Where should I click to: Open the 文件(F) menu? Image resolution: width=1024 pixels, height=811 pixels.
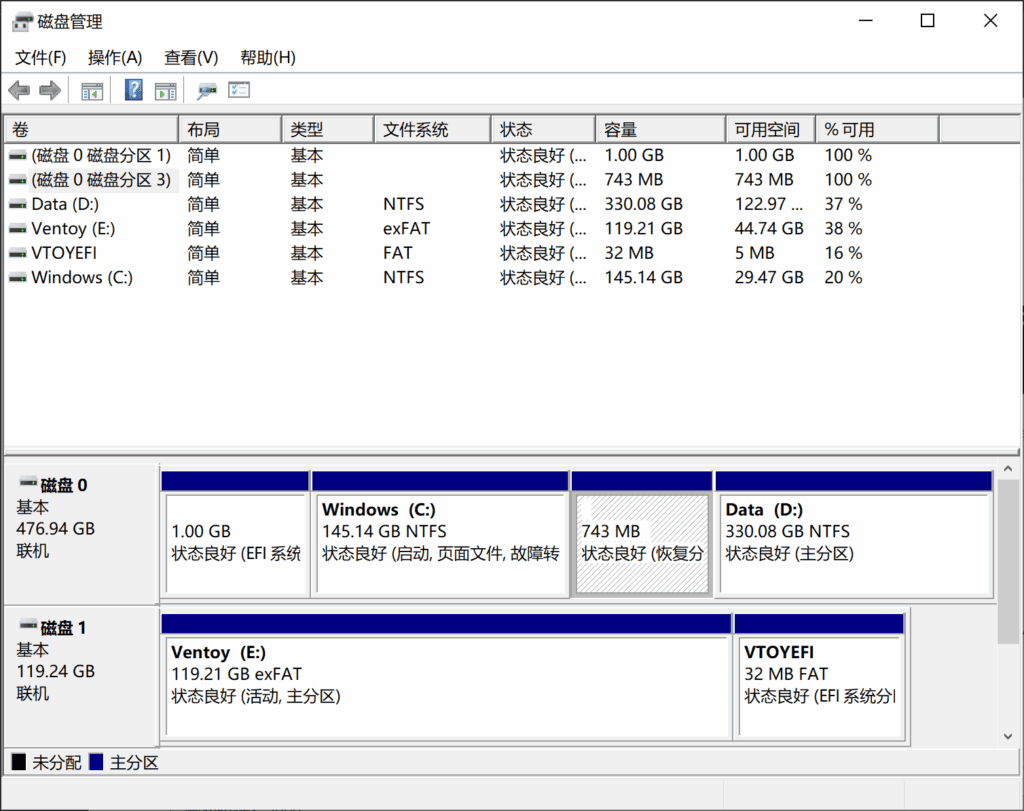(x=40, y=58)
